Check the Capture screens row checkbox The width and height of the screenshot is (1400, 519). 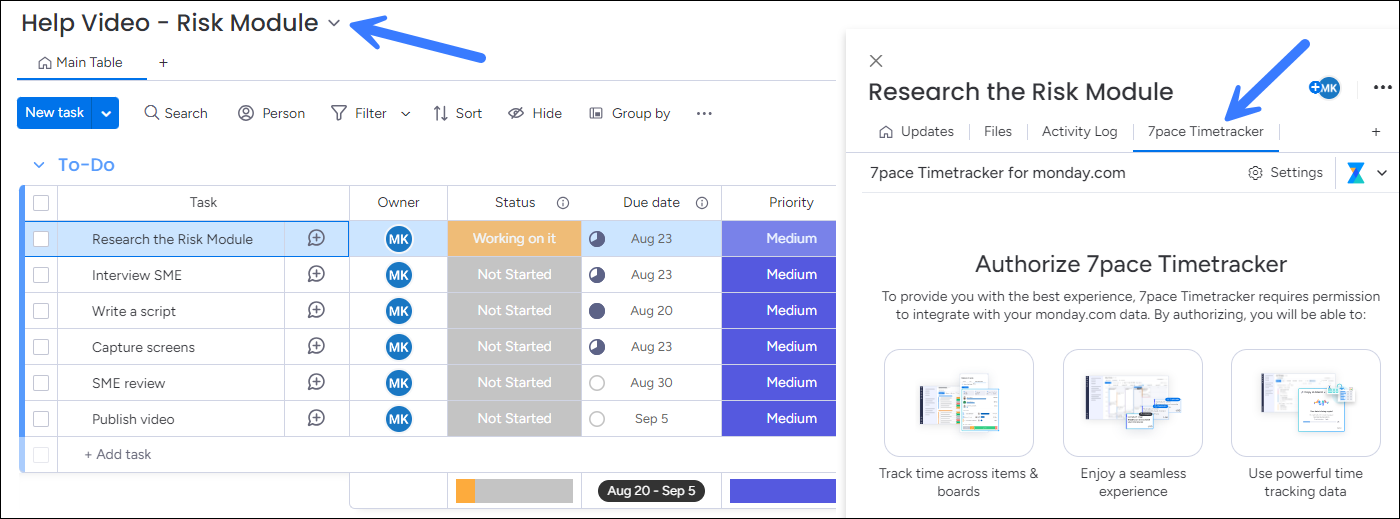click(41, 347)
